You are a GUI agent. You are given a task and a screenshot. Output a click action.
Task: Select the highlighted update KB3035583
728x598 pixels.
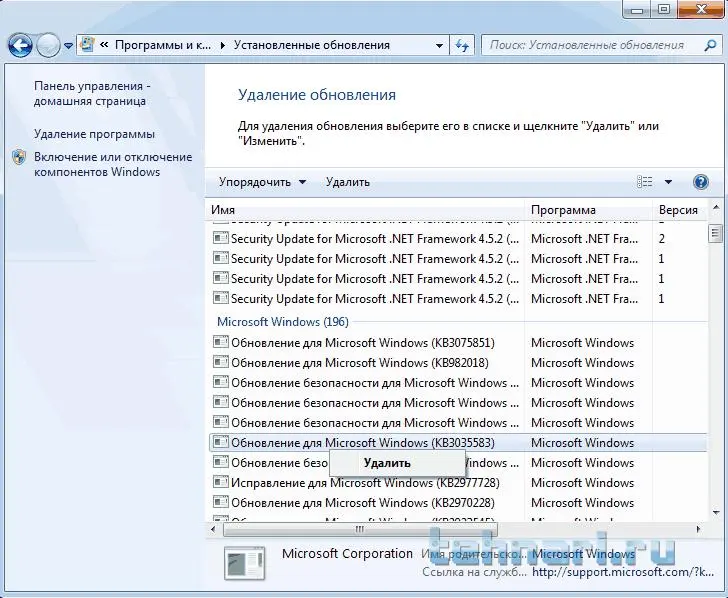point(458,442)
